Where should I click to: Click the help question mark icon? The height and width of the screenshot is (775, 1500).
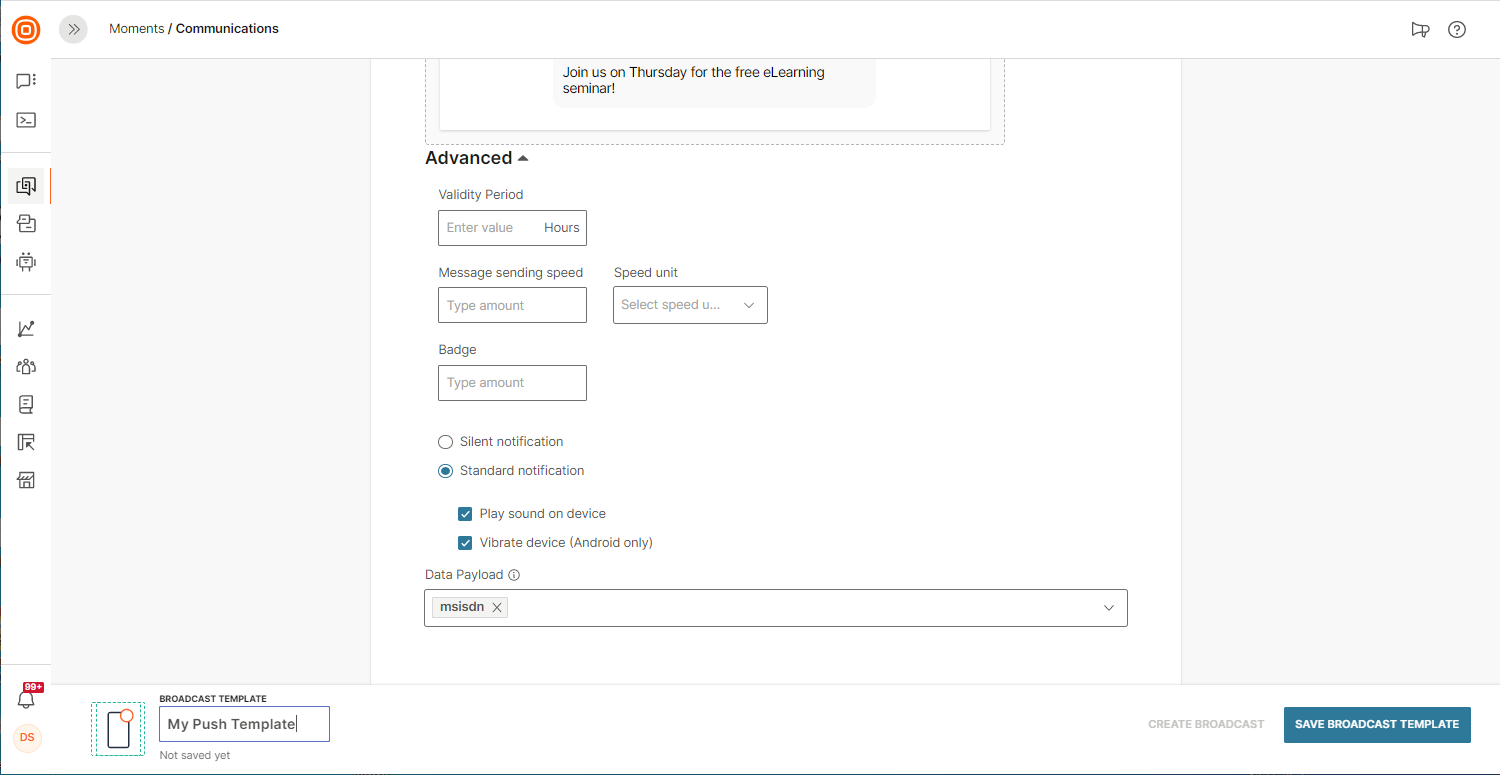(1457, 30)
